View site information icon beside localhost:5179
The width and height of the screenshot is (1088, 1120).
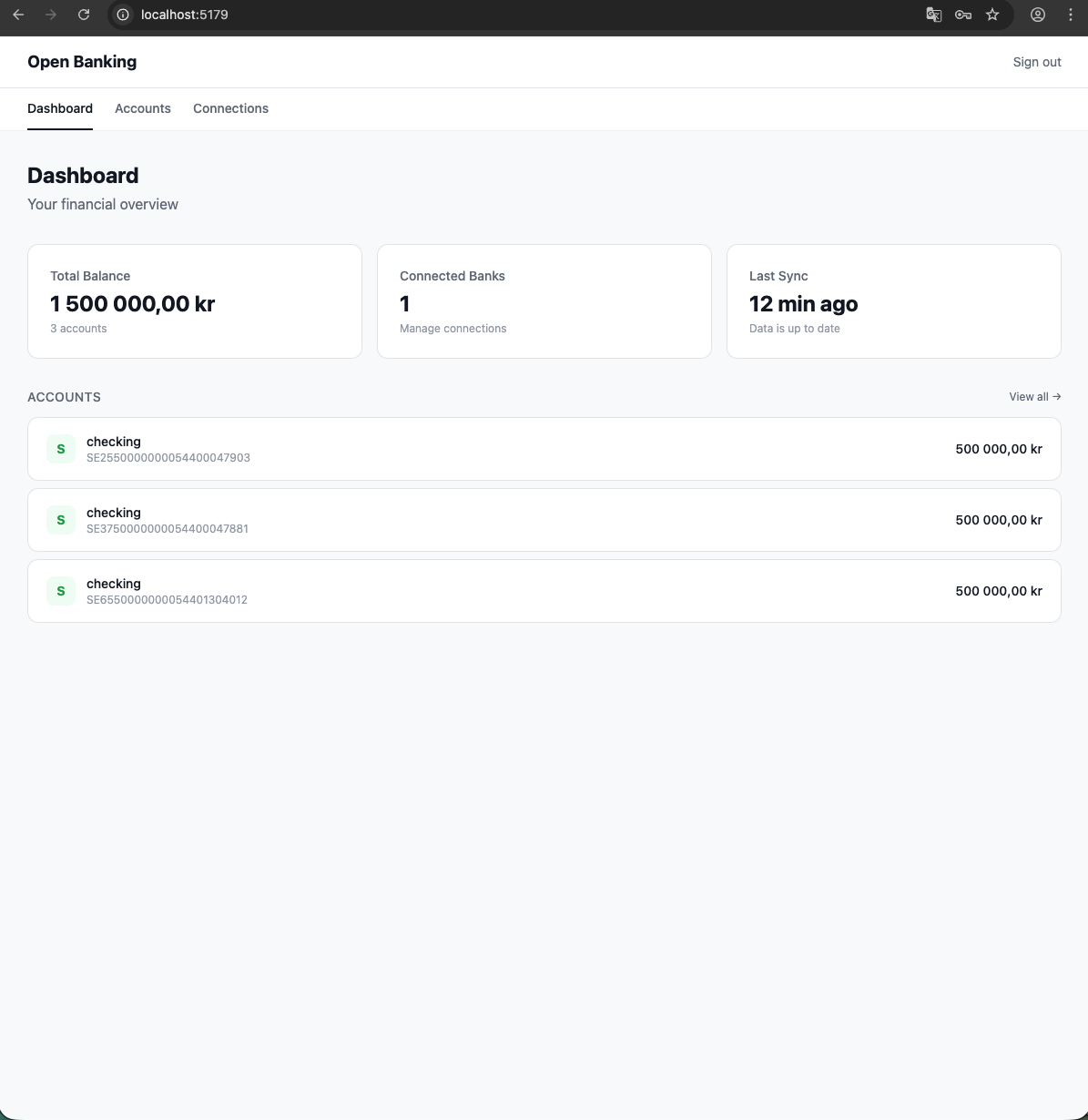coord(122,15)
